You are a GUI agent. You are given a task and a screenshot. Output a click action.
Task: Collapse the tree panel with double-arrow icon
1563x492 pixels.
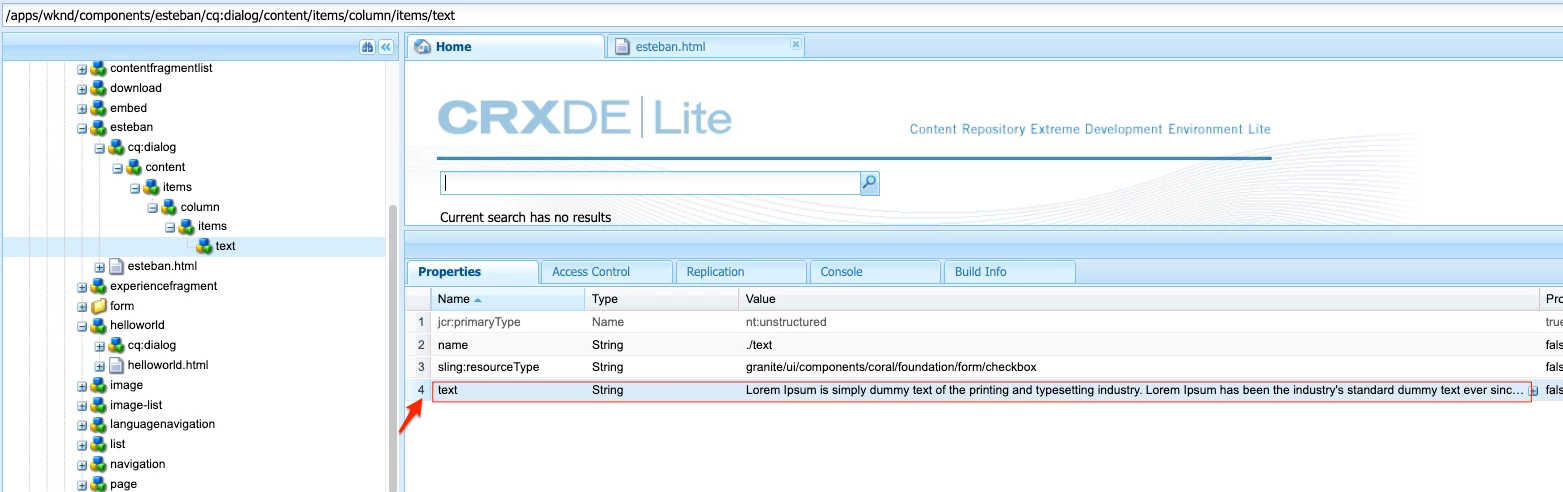(385, 47)
